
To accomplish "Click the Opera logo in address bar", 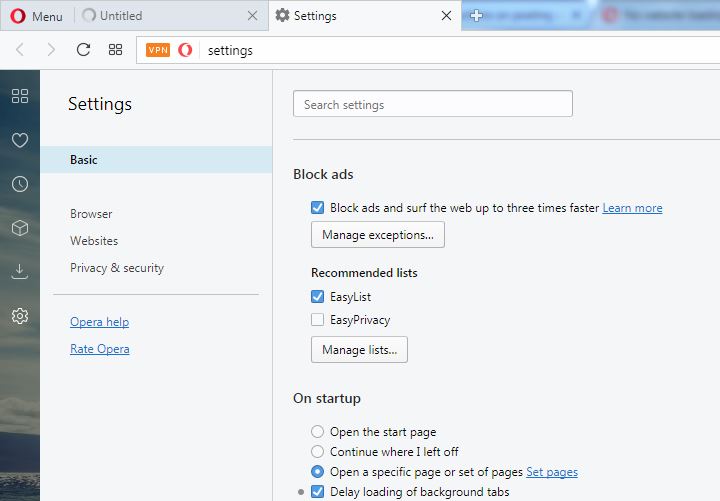I will pyautogui.click(x=185, y=50).
